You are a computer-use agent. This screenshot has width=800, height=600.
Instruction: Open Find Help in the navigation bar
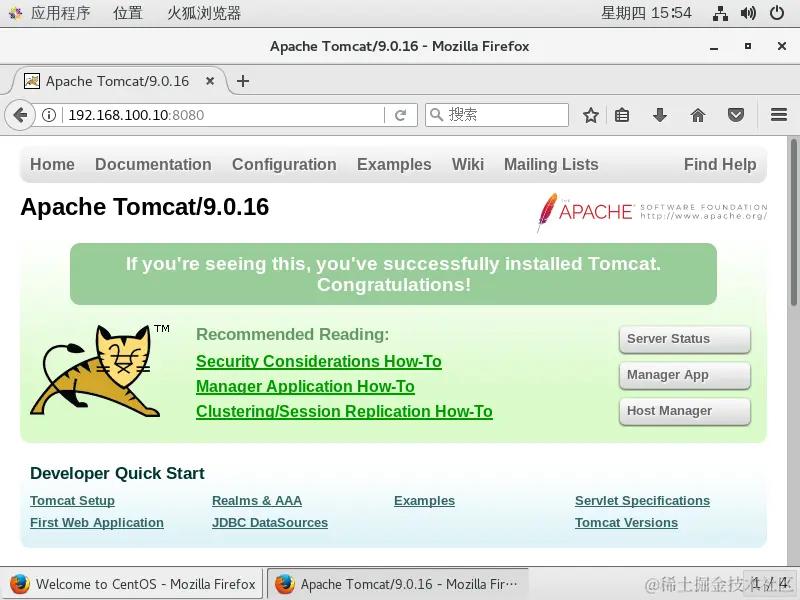pyautogui.click(x=720, y=164)
